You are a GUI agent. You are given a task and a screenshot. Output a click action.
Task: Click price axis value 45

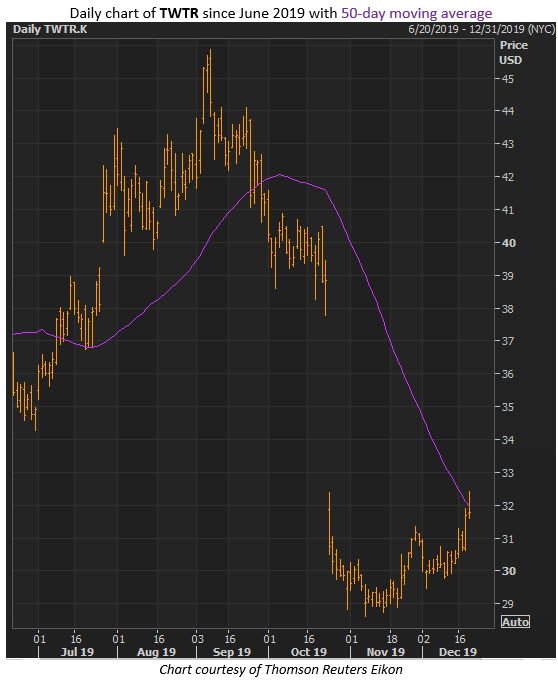[x=508, y=79]
